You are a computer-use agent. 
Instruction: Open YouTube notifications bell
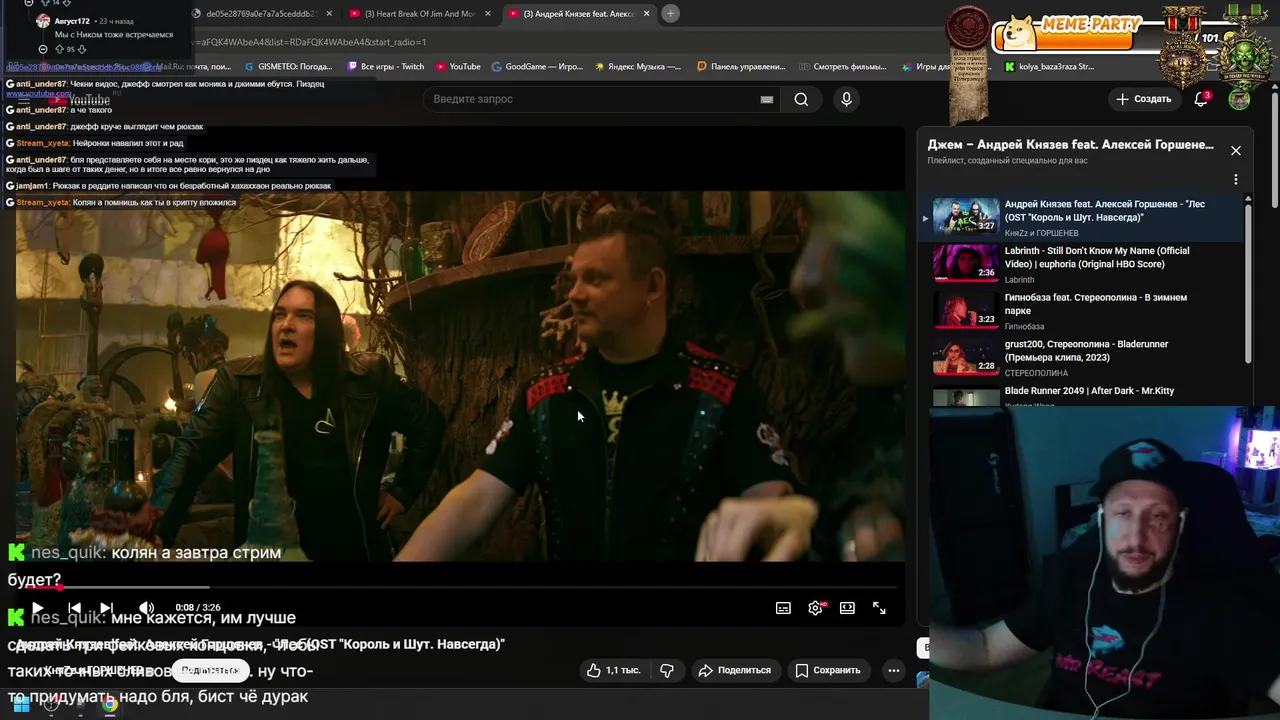coord(1201,99)
